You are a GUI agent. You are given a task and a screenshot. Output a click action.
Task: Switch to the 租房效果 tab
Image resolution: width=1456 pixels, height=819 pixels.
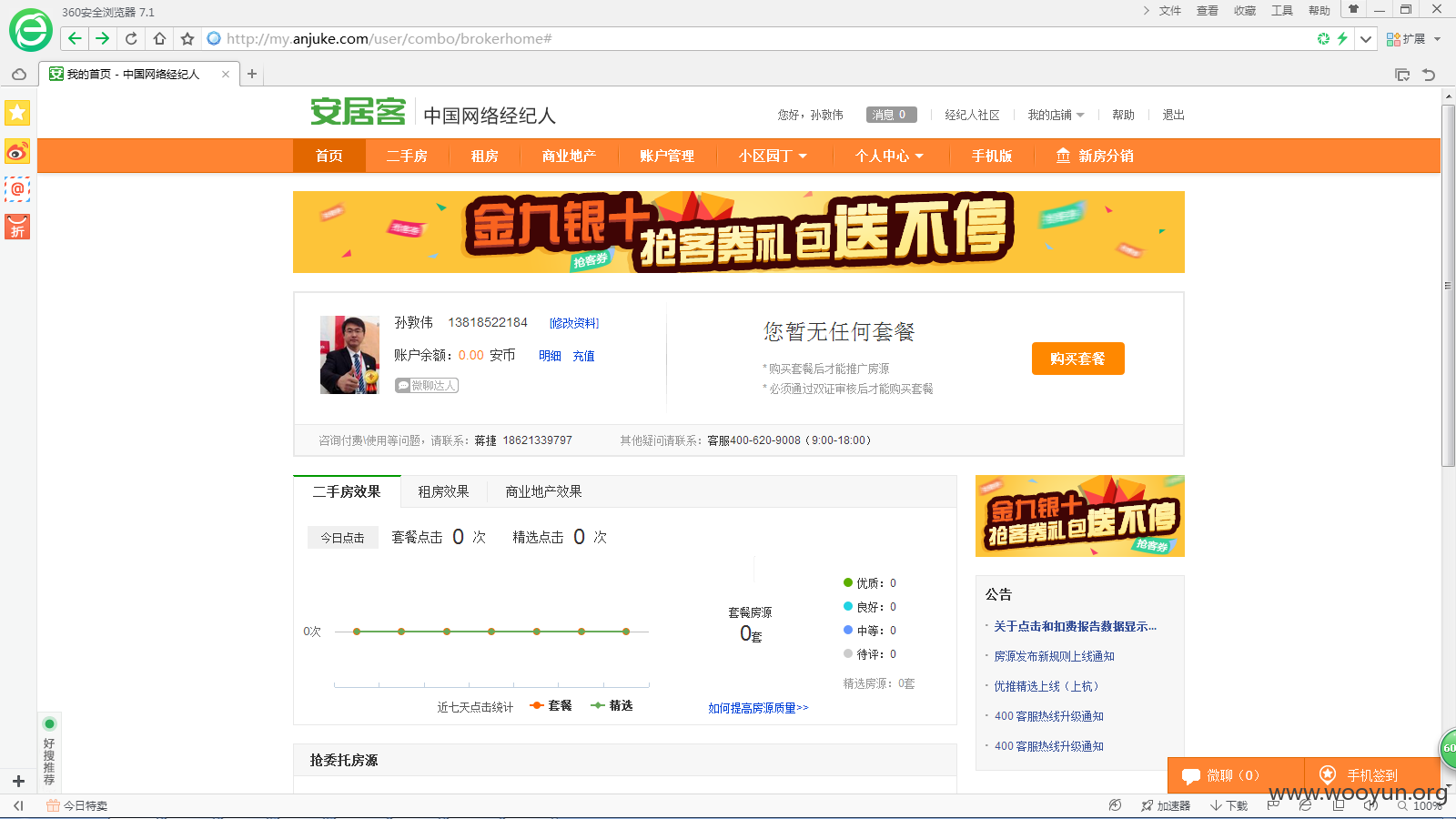click(x=443, y=491)
